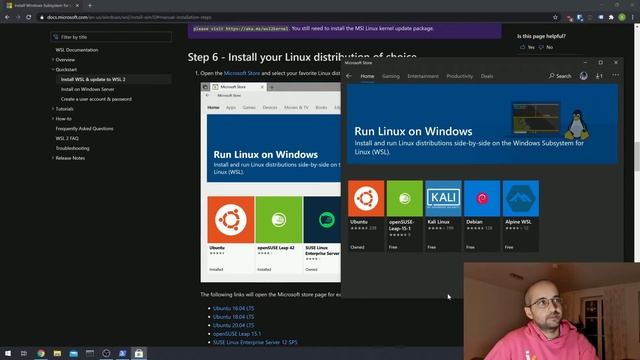Close the Install Windows Subsystem browser tab

[x=77, y=6]
